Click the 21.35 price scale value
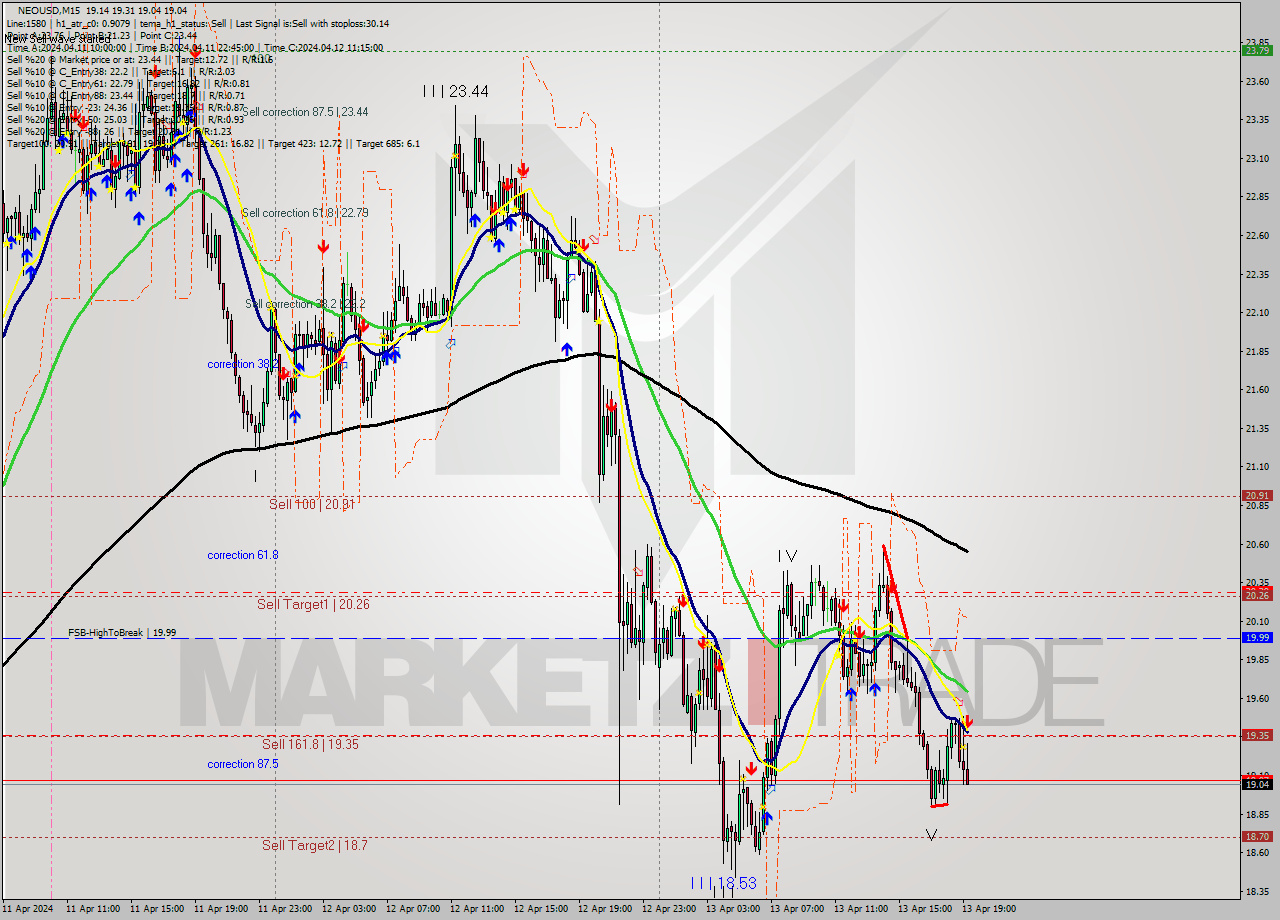The image size is (1280, 920). pos(1256,428)
